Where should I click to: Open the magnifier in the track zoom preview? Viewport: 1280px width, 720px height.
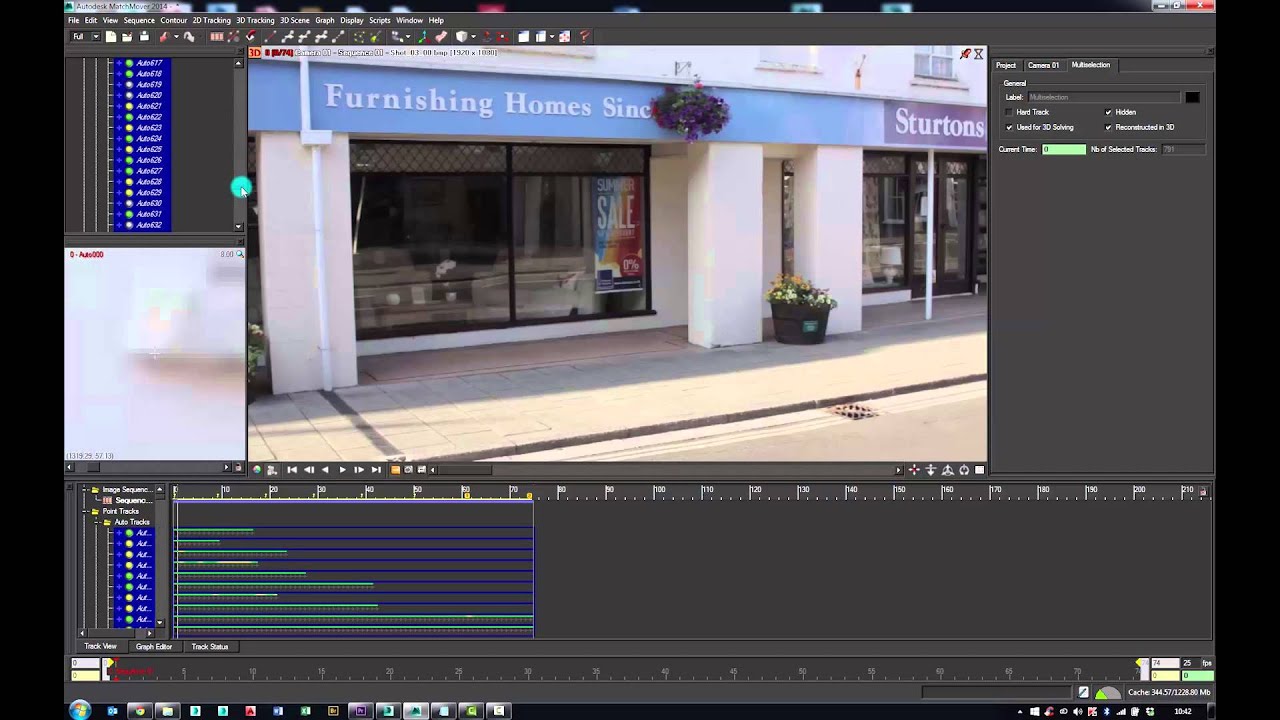click(240, 254)
